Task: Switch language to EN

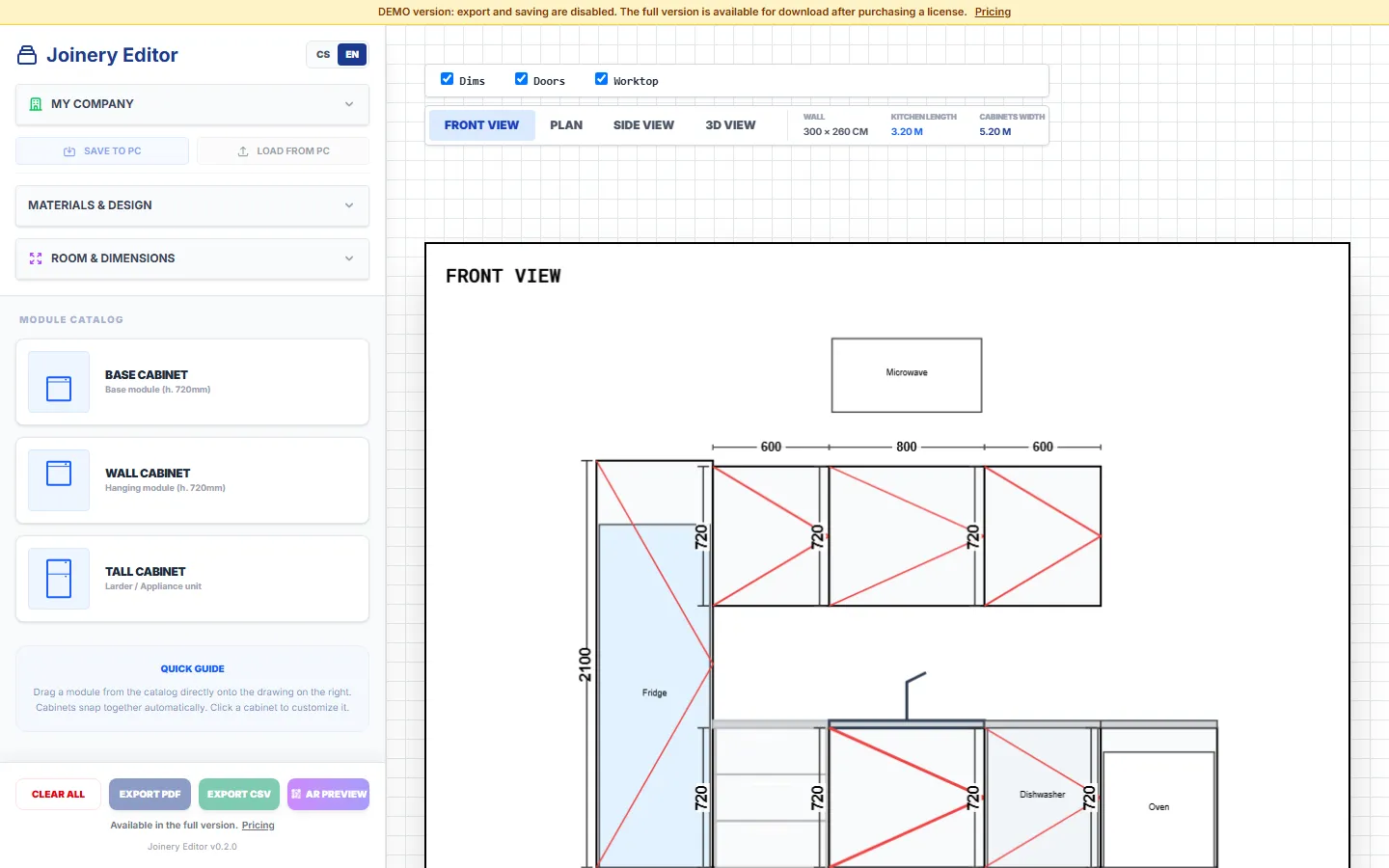Action: tap(352, 55)
